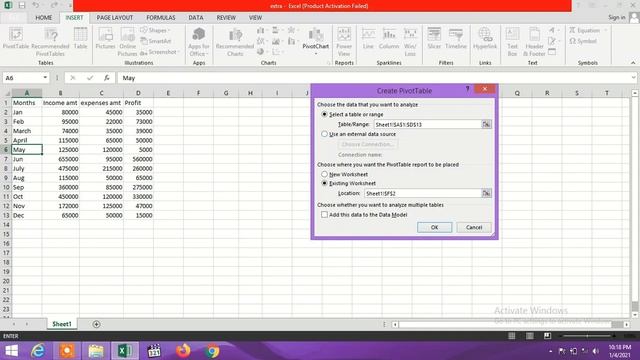The height and width of the screenshot is (360, 640).
Task: Add a new sheet with plus icon
Action: [x=96, y=324]
